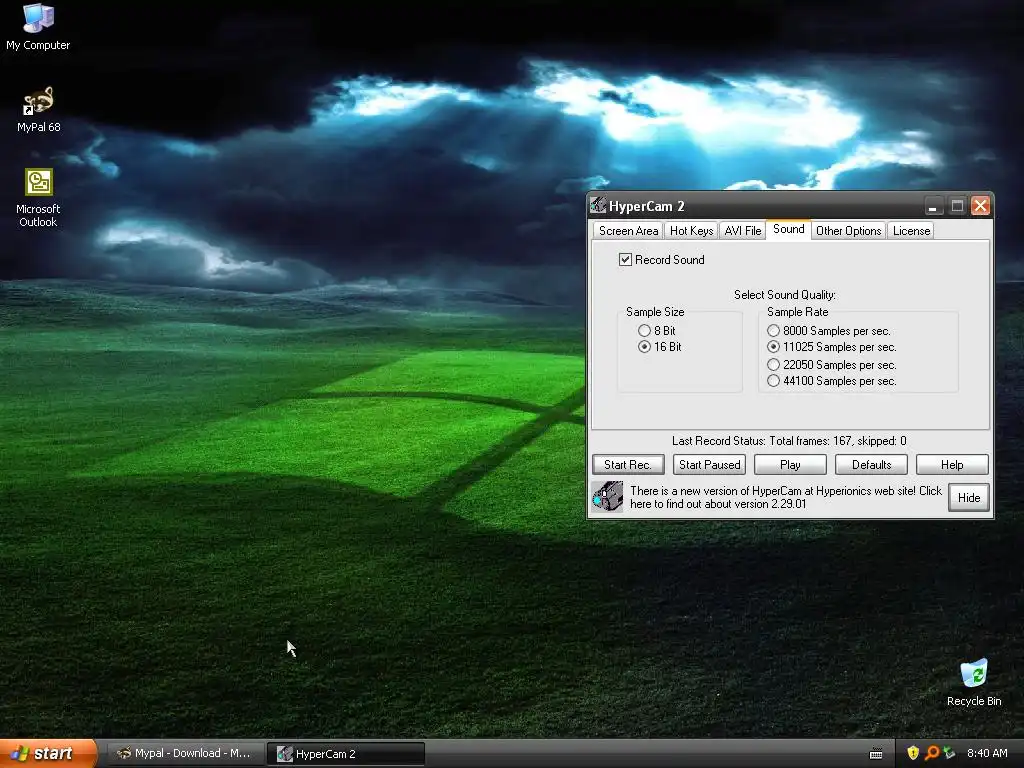Click the orange magnifier tray icon

[x=931, y=753]
